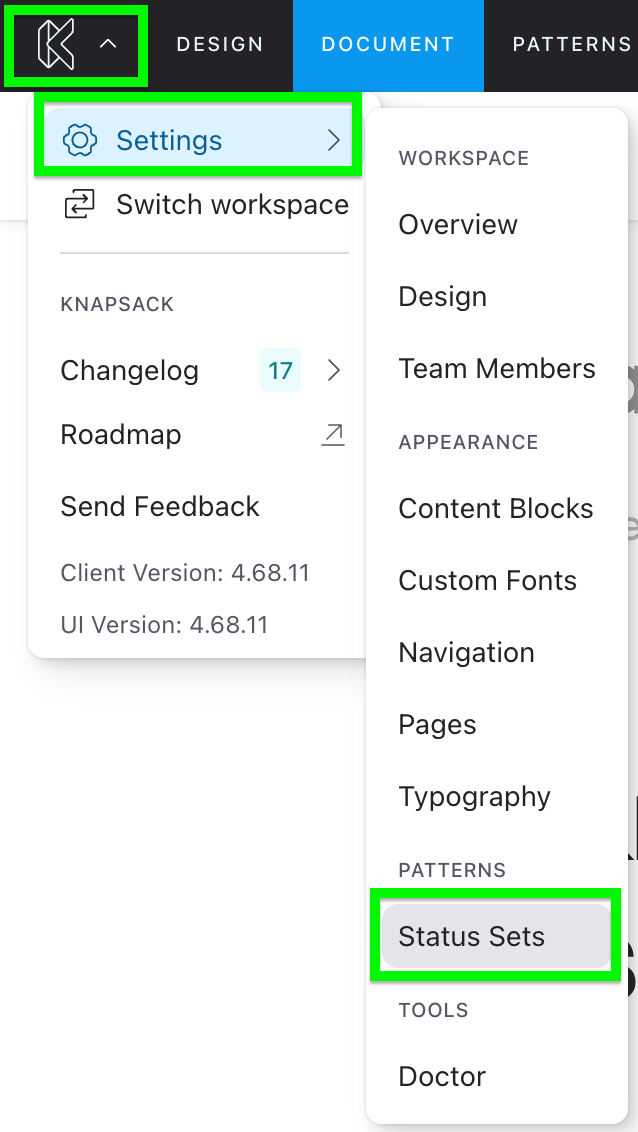
Task: Click the Changelog 17 badge
Action: pos(280,370)
